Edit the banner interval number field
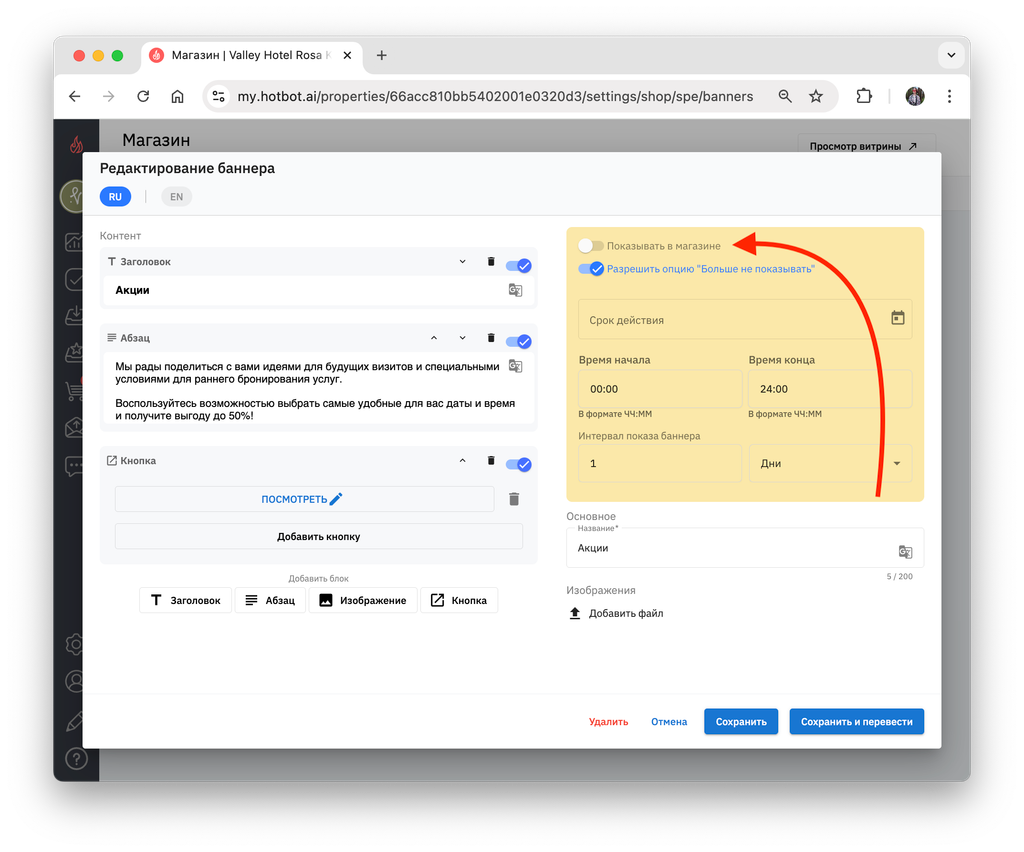 tap(660, 464)
